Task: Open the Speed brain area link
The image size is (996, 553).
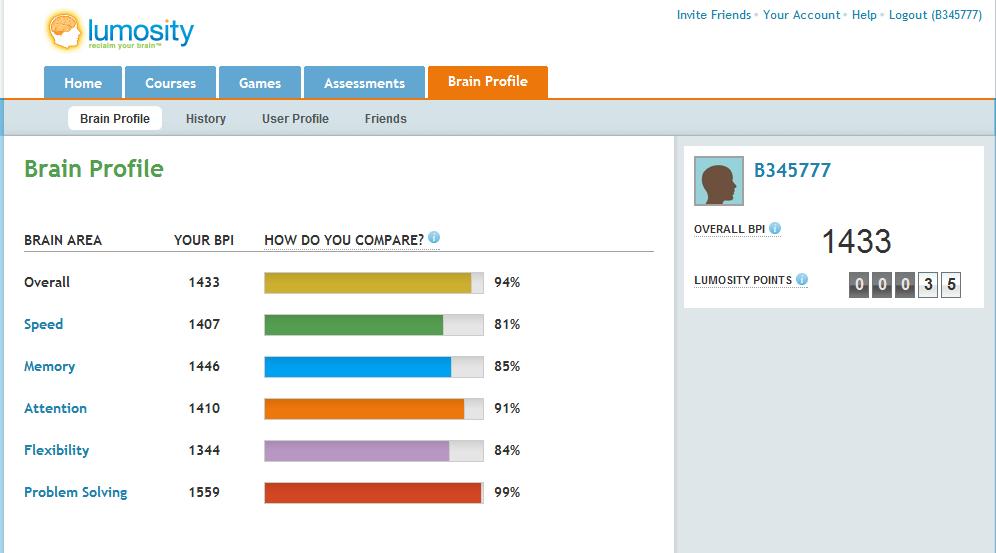Action: (43, 324)
